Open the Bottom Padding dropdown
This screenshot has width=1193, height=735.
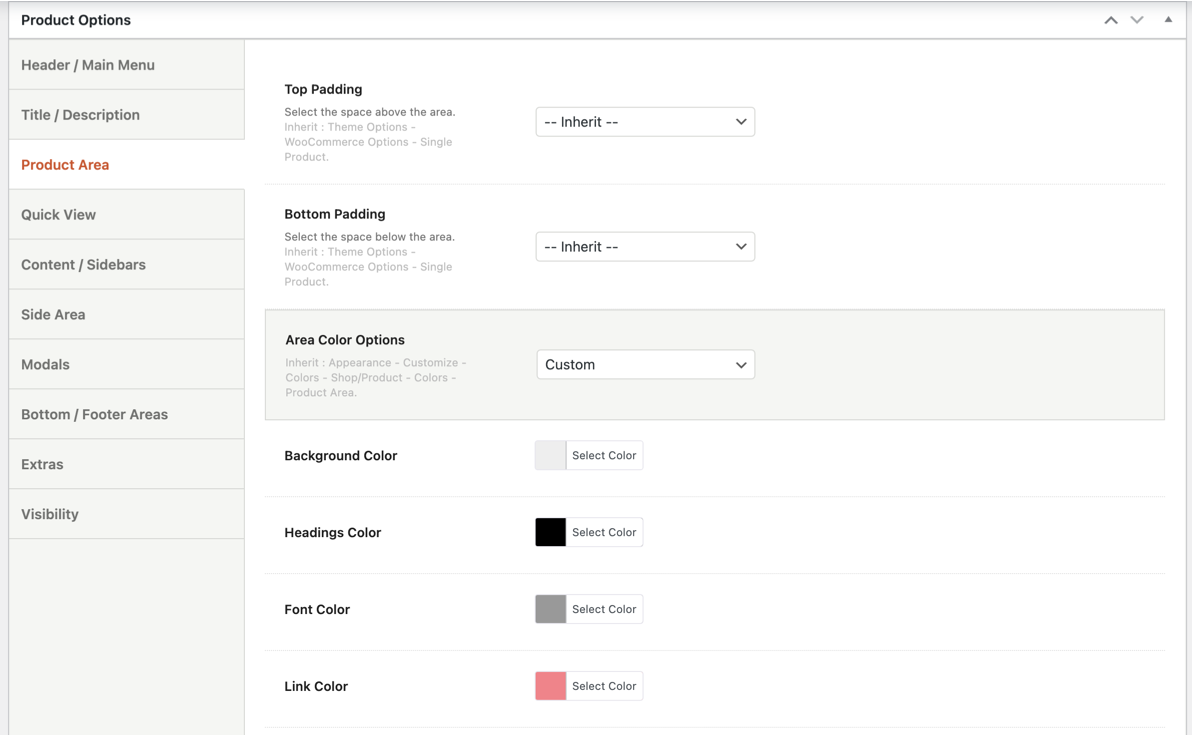[645, 247]
